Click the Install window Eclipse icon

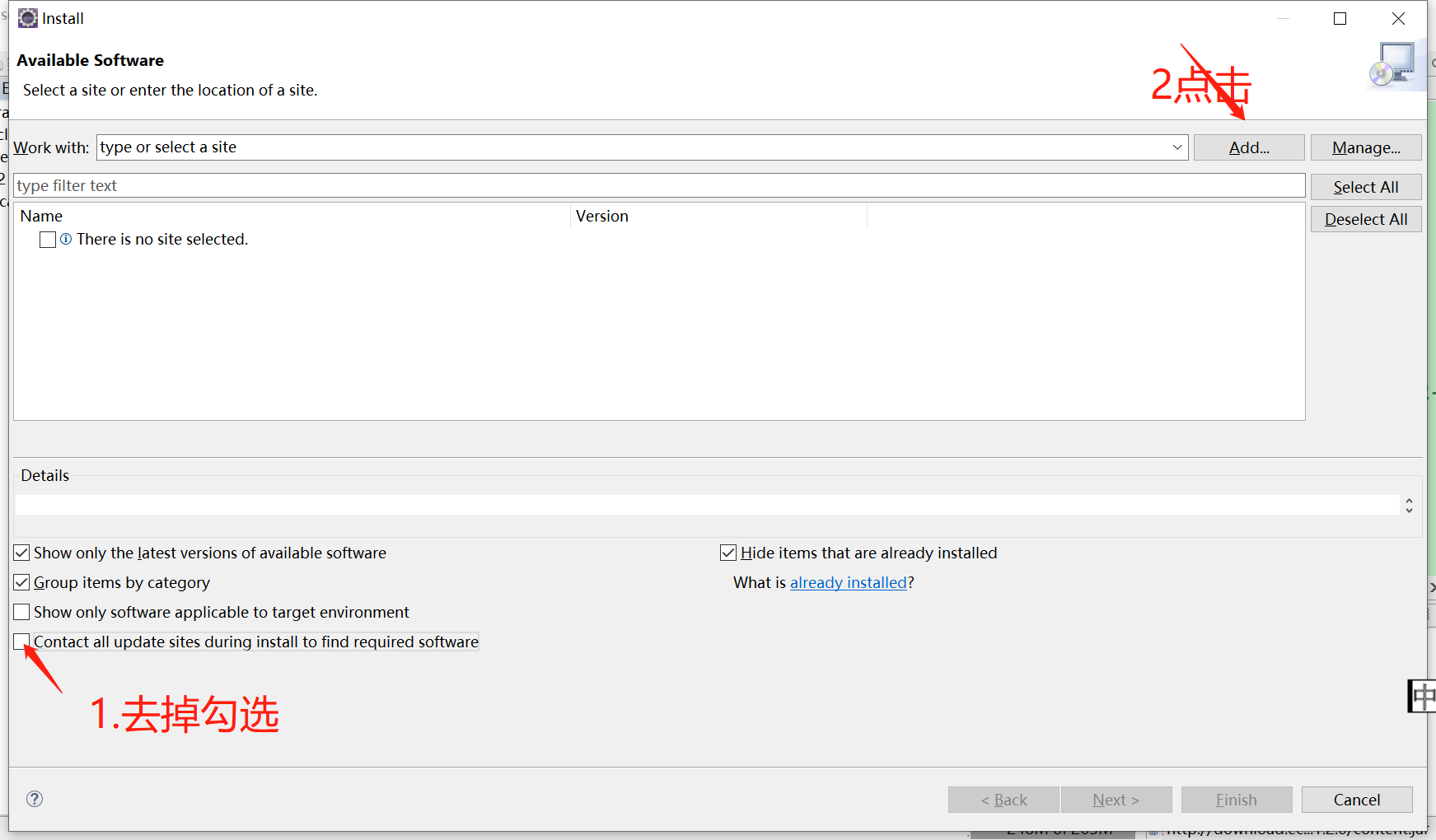[27, 18]
